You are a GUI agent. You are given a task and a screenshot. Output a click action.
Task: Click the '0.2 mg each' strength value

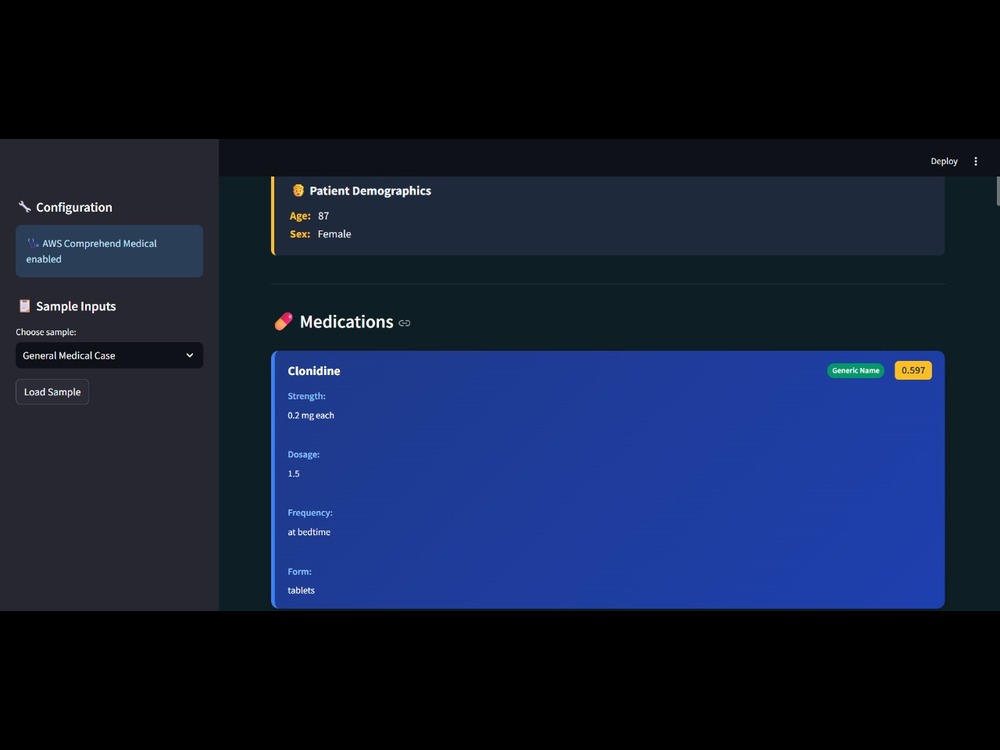coord(311,415)
